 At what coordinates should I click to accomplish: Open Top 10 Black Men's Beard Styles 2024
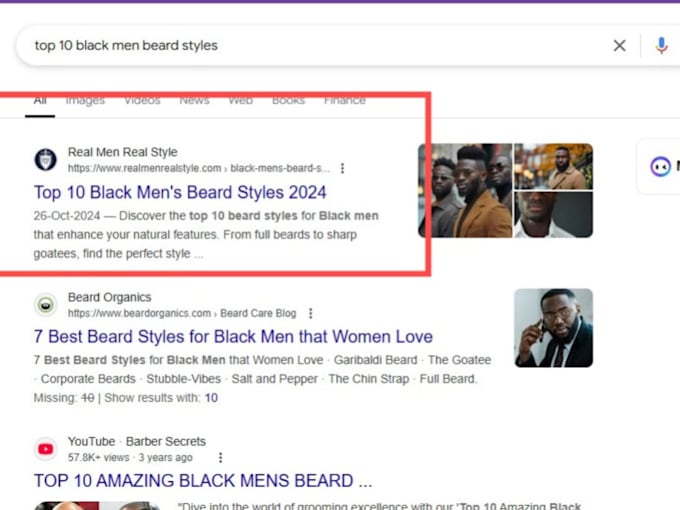[x=180, y=193]
